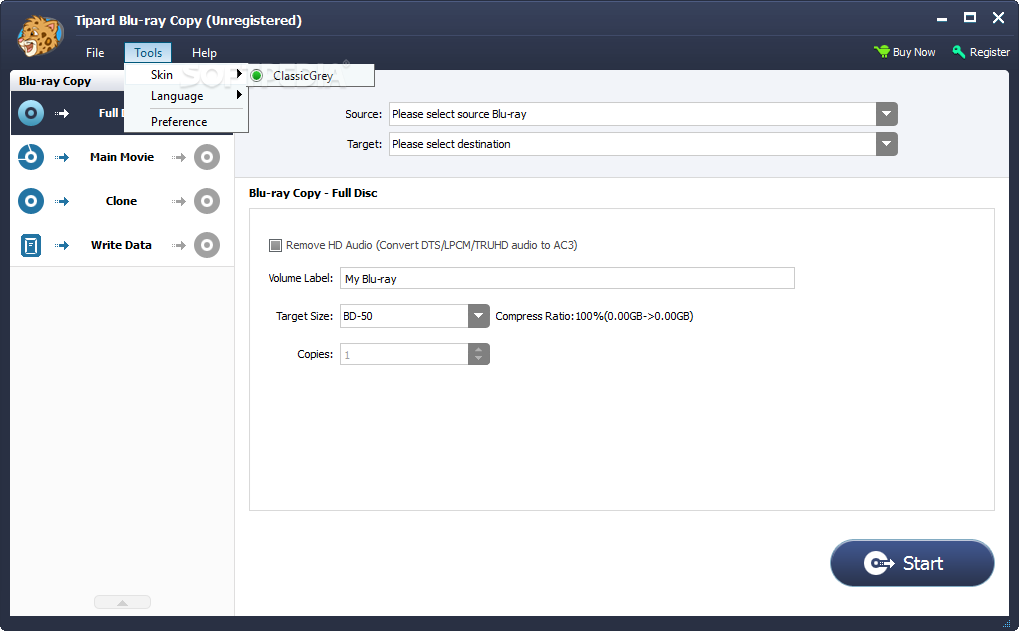
Task: Click the Write Data file icon
Action: tap(31, 245)
